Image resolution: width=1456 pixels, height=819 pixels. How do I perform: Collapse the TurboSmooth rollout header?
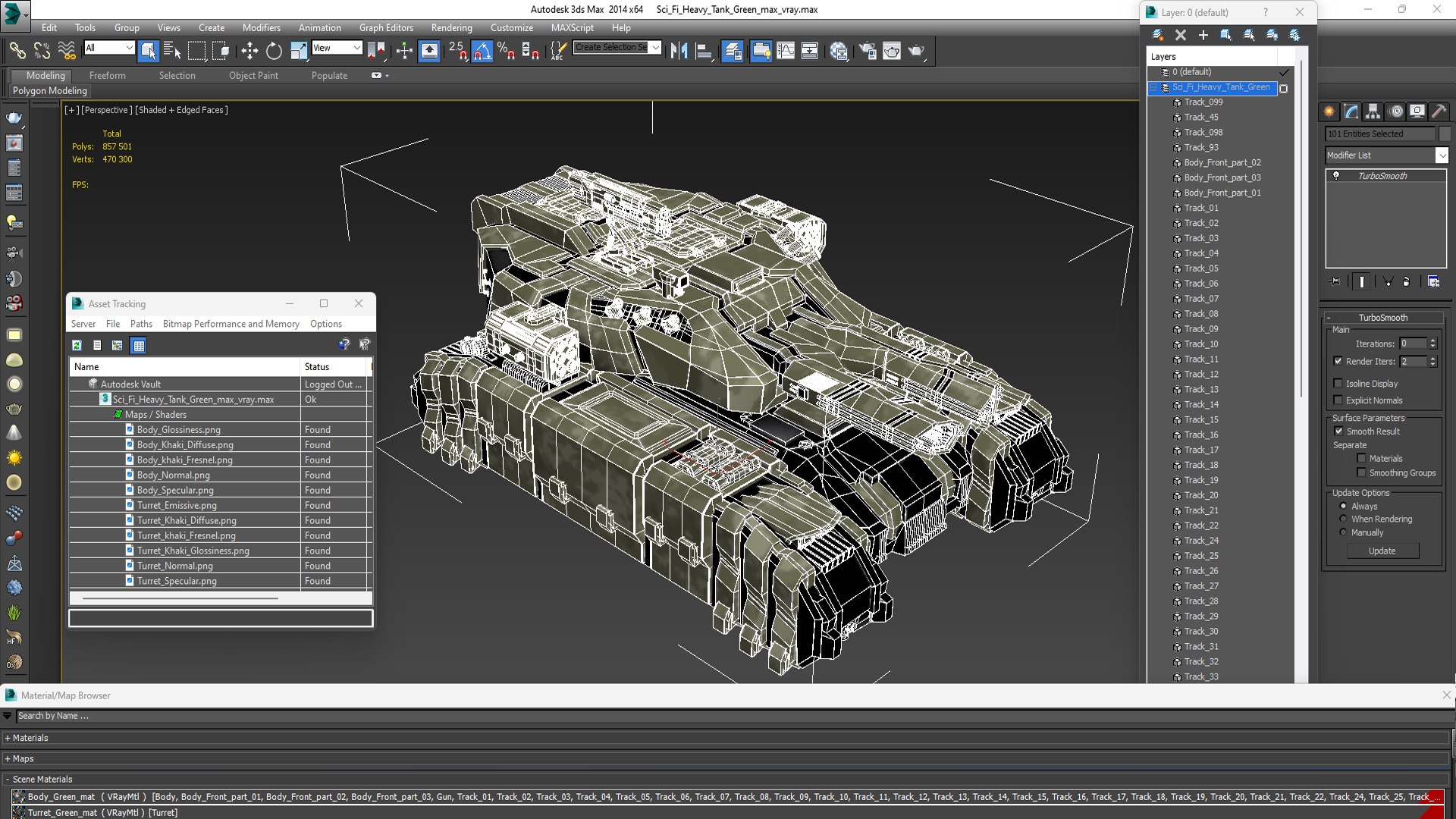pos(1382,318)
